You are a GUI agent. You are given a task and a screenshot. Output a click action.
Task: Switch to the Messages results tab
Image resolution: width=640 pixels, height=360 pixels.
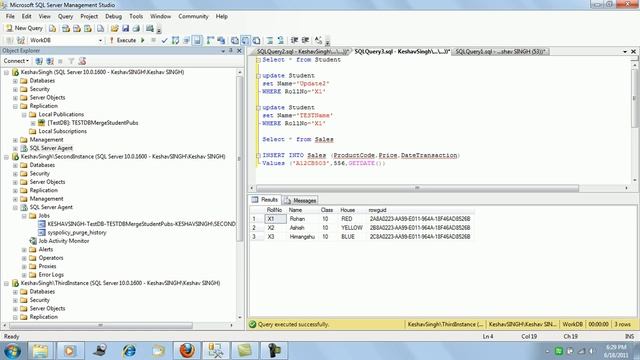(301, 200)
